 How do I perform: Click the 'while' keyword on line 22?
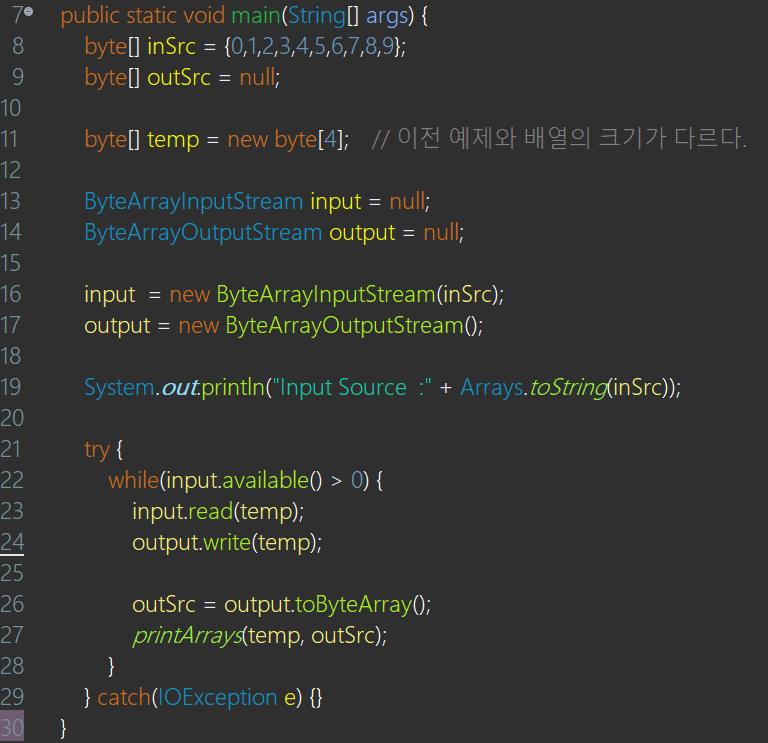tap(134, 480)
